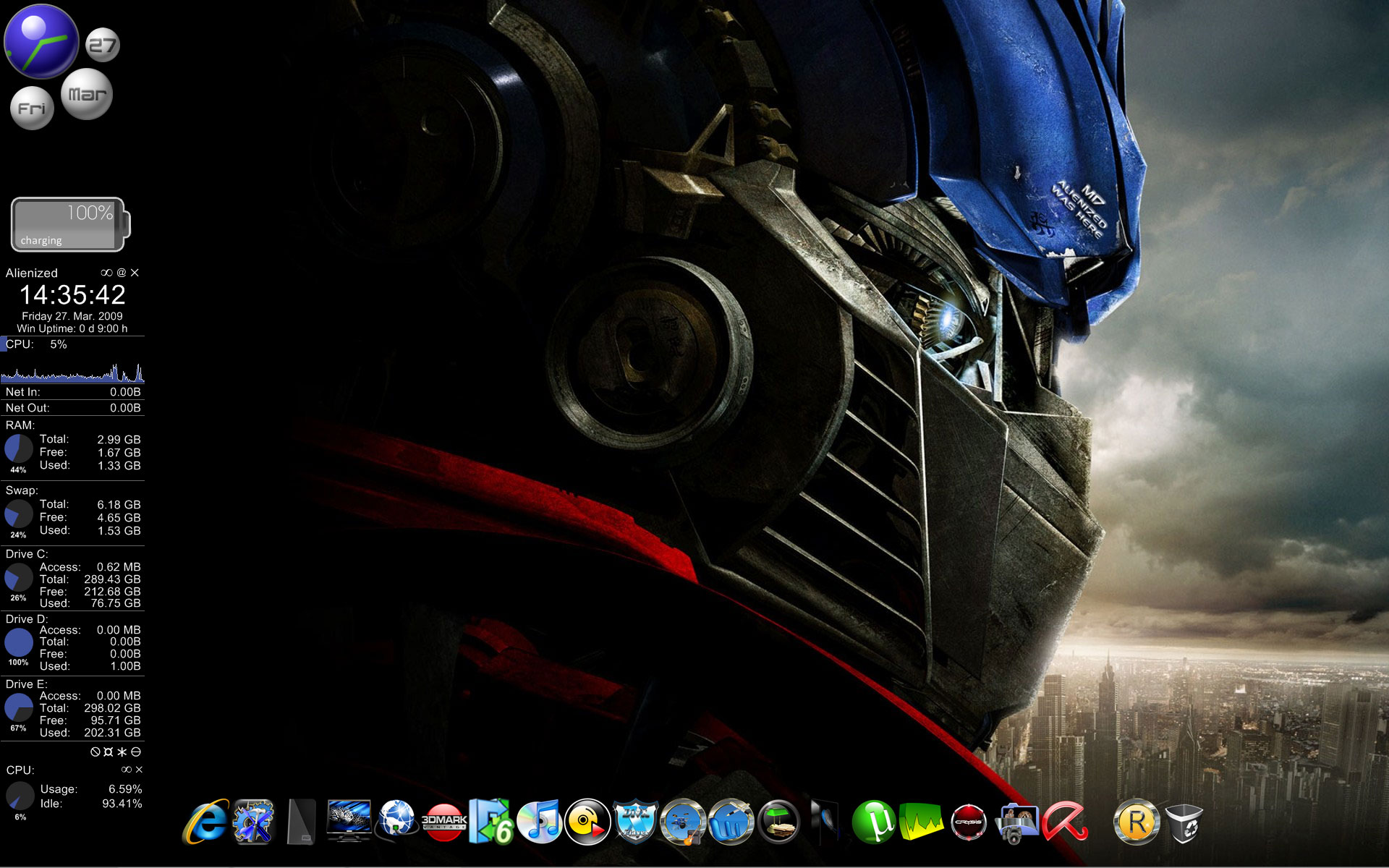Screen dimensions: 1389x868
Task: Click the RAM 44% pie chart
Action: pos(19,448)
